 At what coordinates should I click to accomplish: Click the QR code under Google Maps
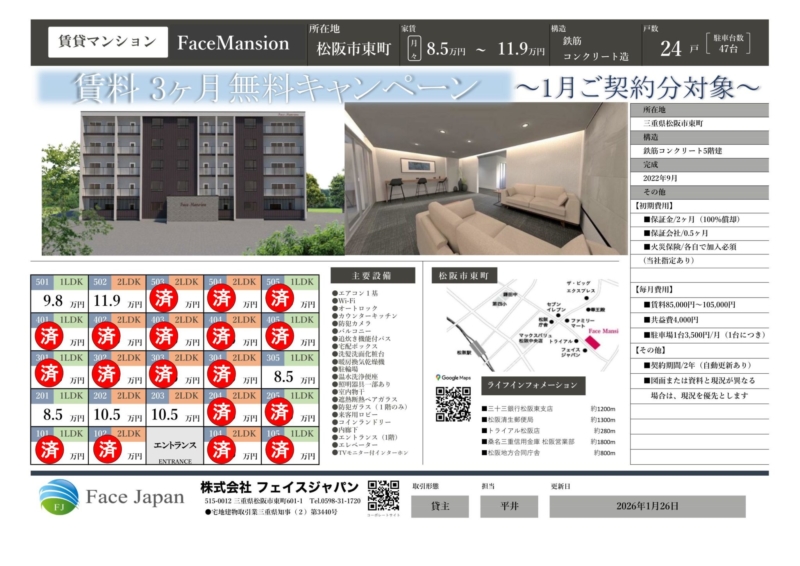[453, 402]
